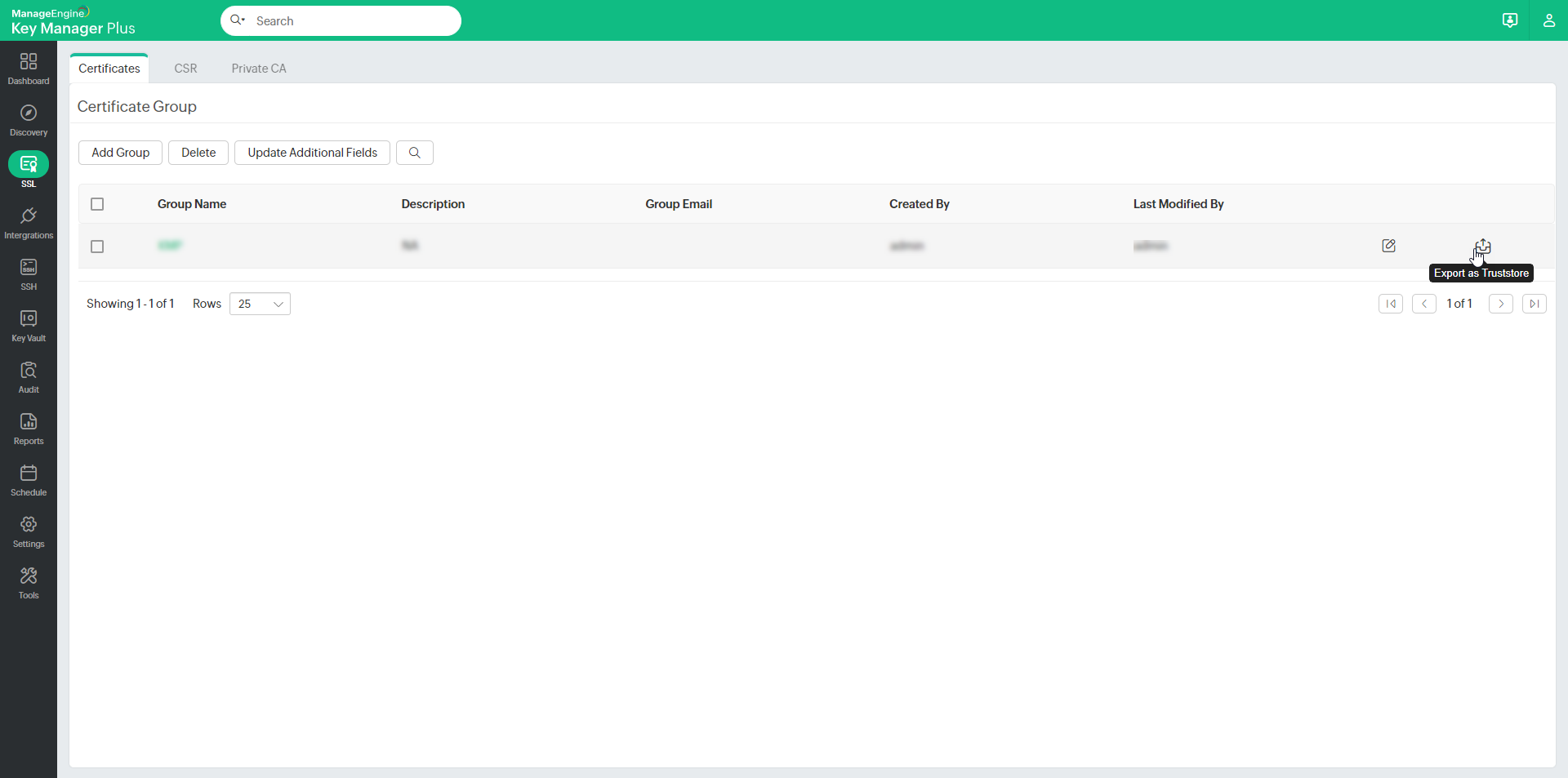Open the Private CA tab
Screen dimensions: 1568x778
click(x=258, y=69)
